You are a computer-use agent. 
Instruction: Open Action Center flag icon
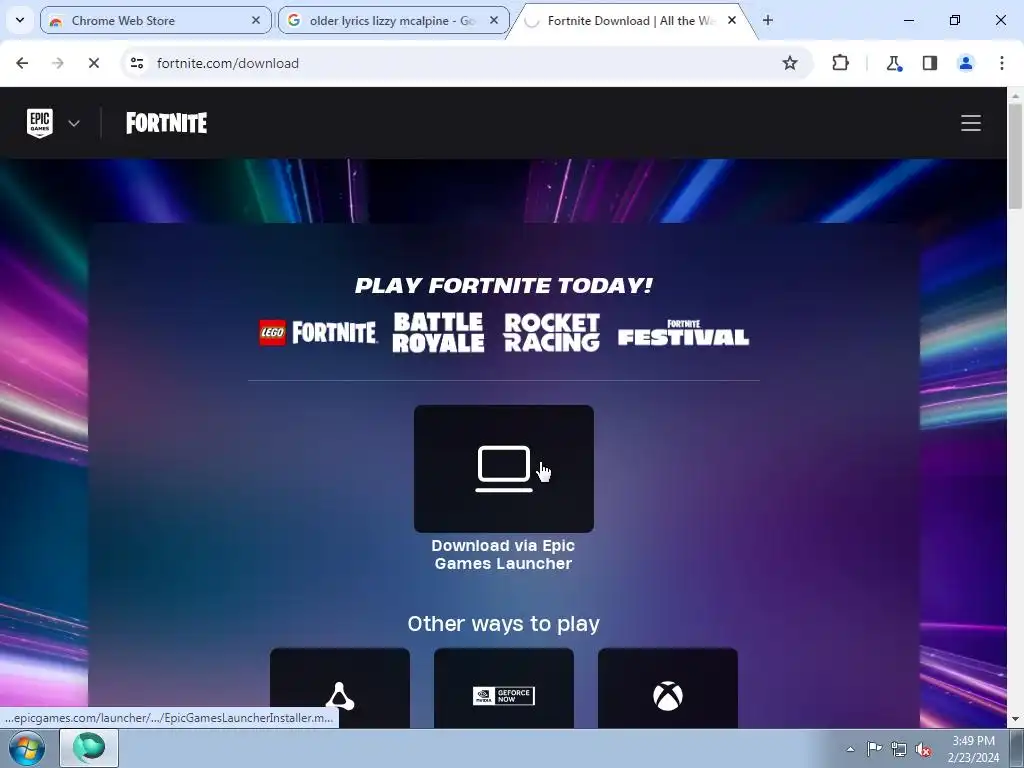click(x=874, y=749)
